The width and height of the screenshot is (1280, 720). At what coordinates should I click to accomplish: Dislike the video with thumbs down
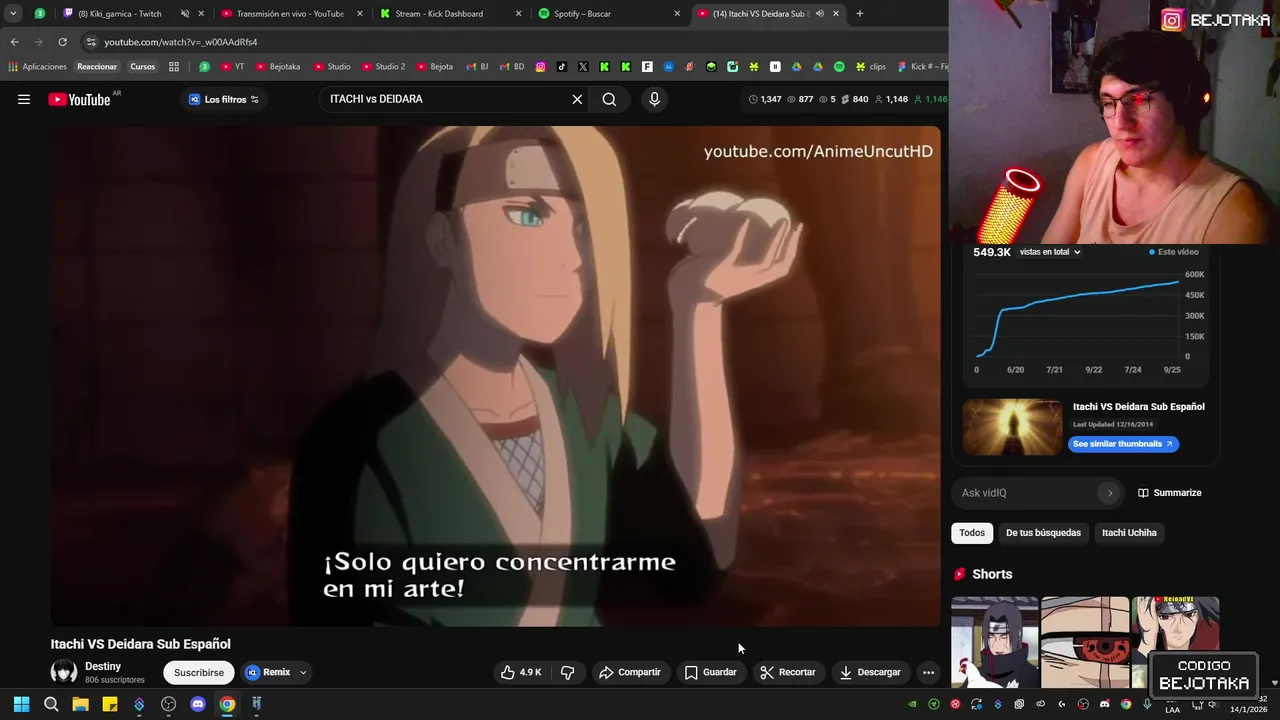[x=567, y=672]
